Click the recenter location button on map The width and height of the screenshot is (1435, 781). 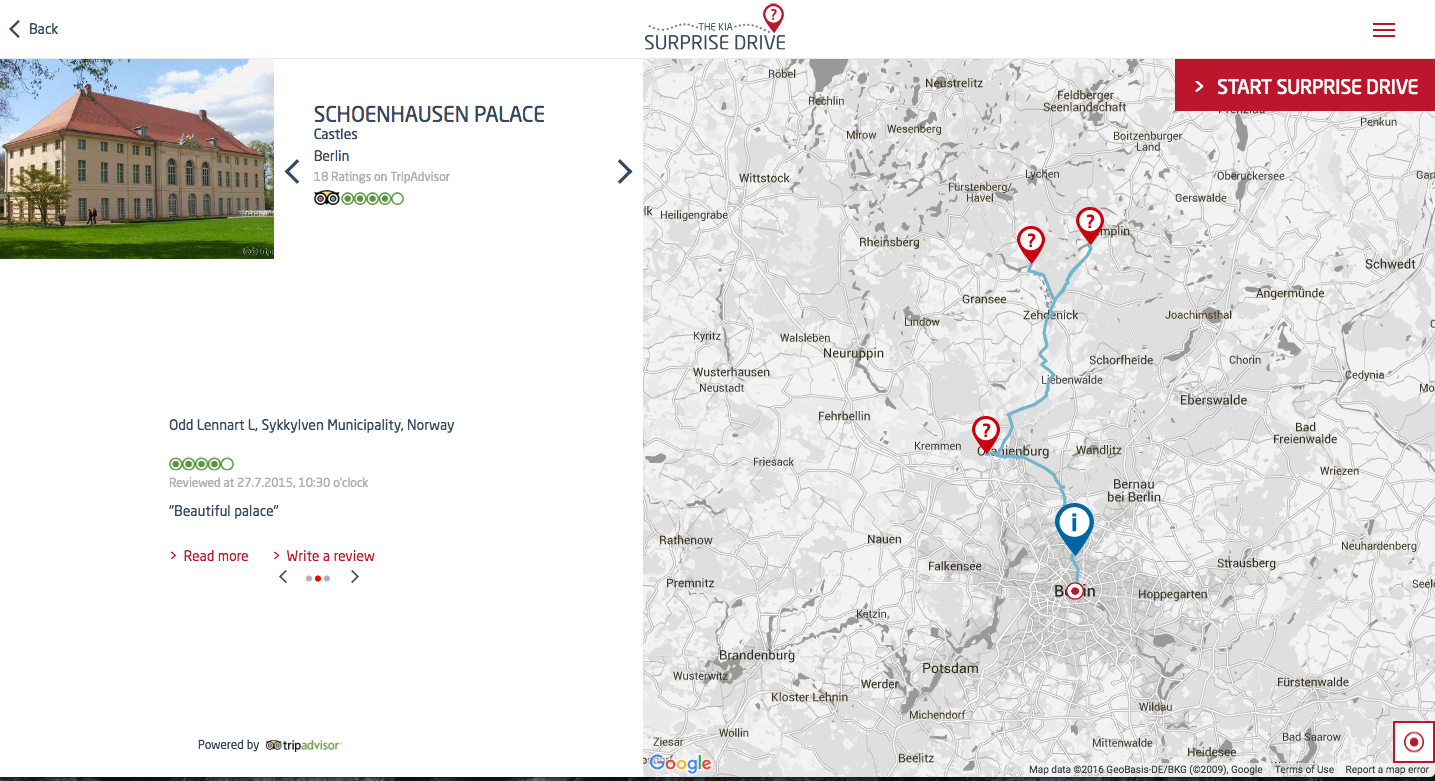(x=1414, y=742)
